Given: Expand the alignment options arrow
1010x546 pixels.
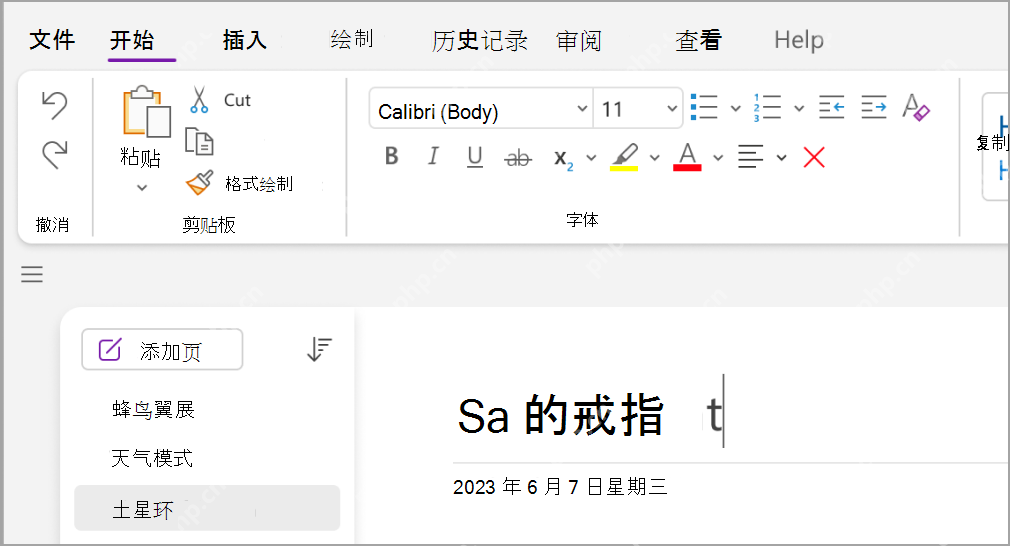Looking at the screenshot, I should 781,157.
